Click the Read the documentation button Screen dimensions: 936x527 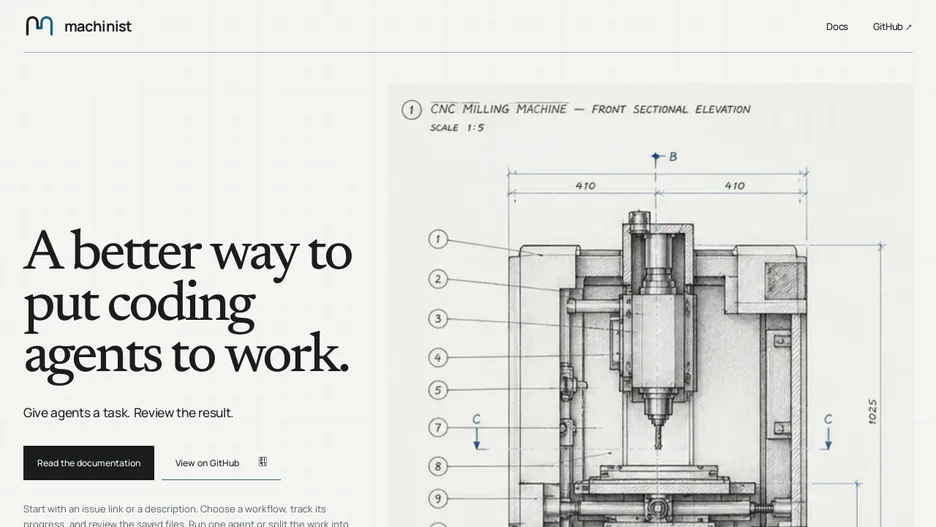click(x=88, y=463)
